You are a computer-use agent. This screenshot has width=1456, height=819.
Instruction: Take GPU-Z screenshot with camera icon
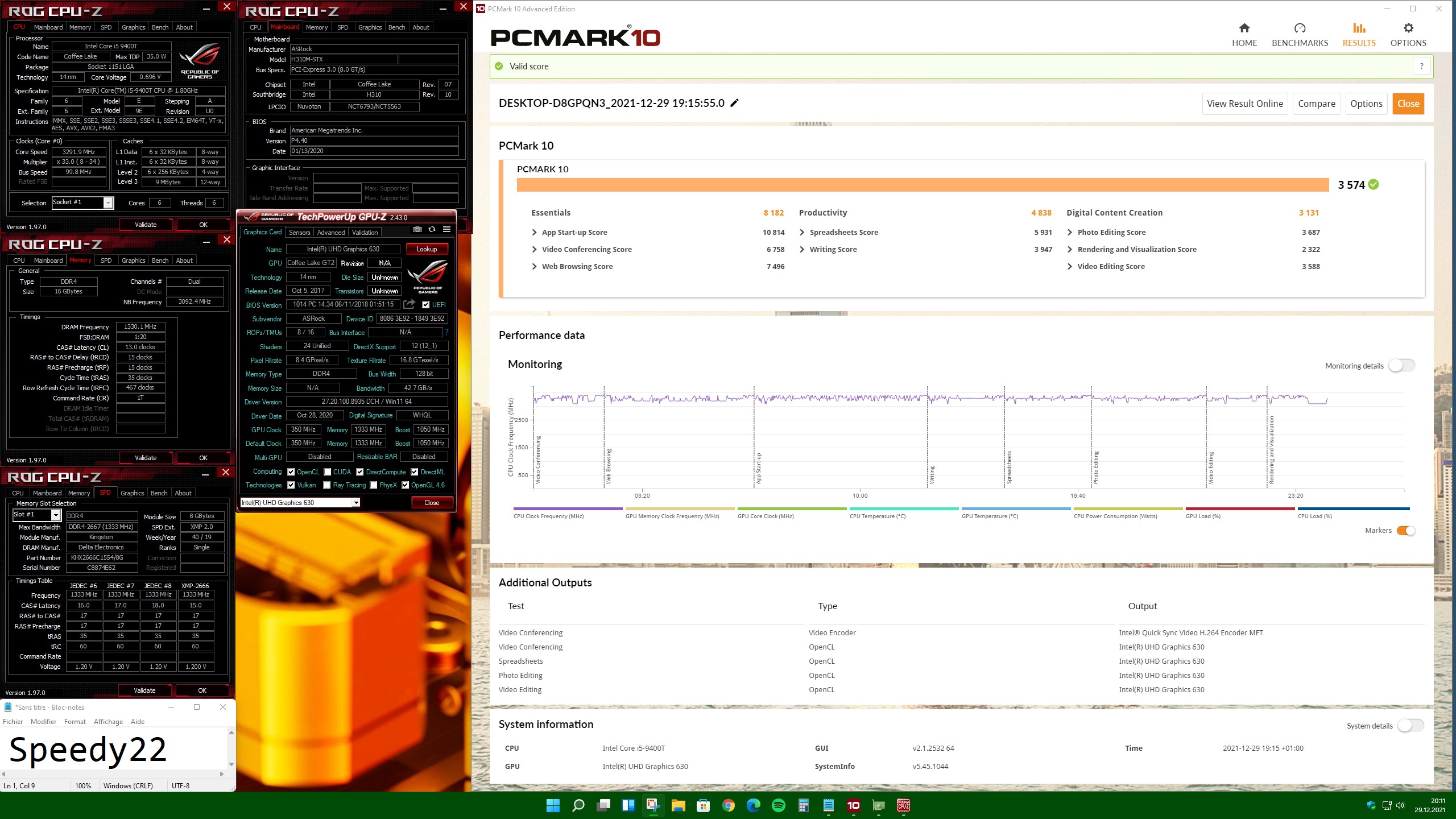(417, 229)
